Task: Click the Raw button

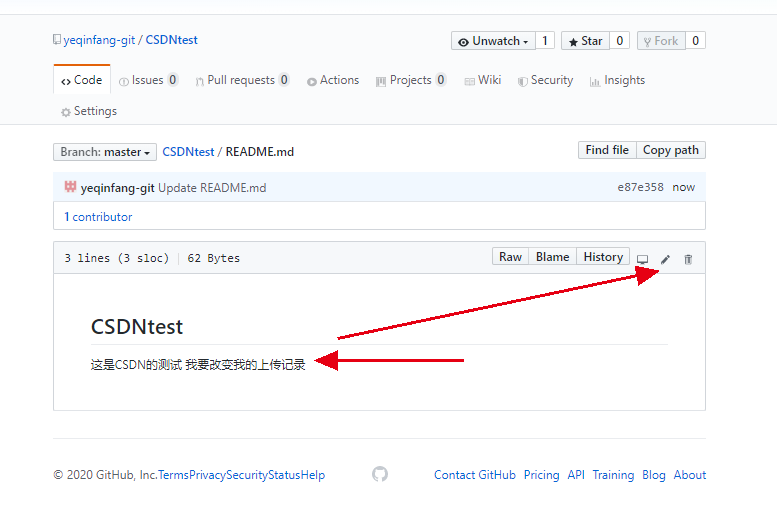Action: 510,257
